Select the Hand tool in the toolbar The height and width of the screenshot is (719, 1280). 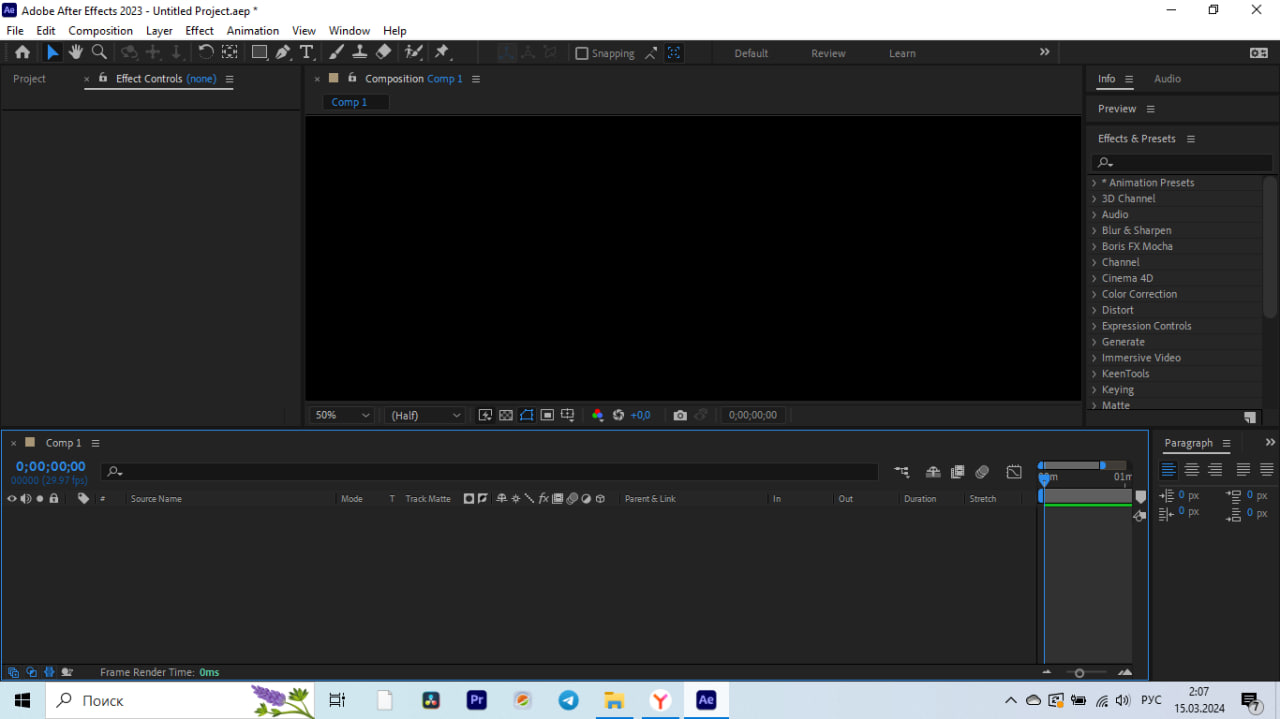tap(75, 52)
